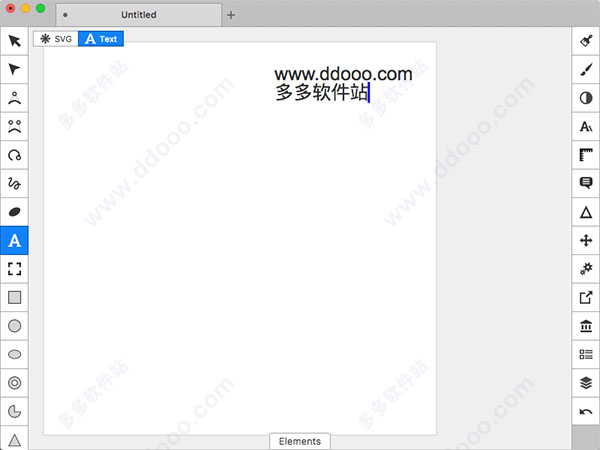Open the half-circle contrast effects panel
This screenshot has width=600, height=450.
[585, 98]
